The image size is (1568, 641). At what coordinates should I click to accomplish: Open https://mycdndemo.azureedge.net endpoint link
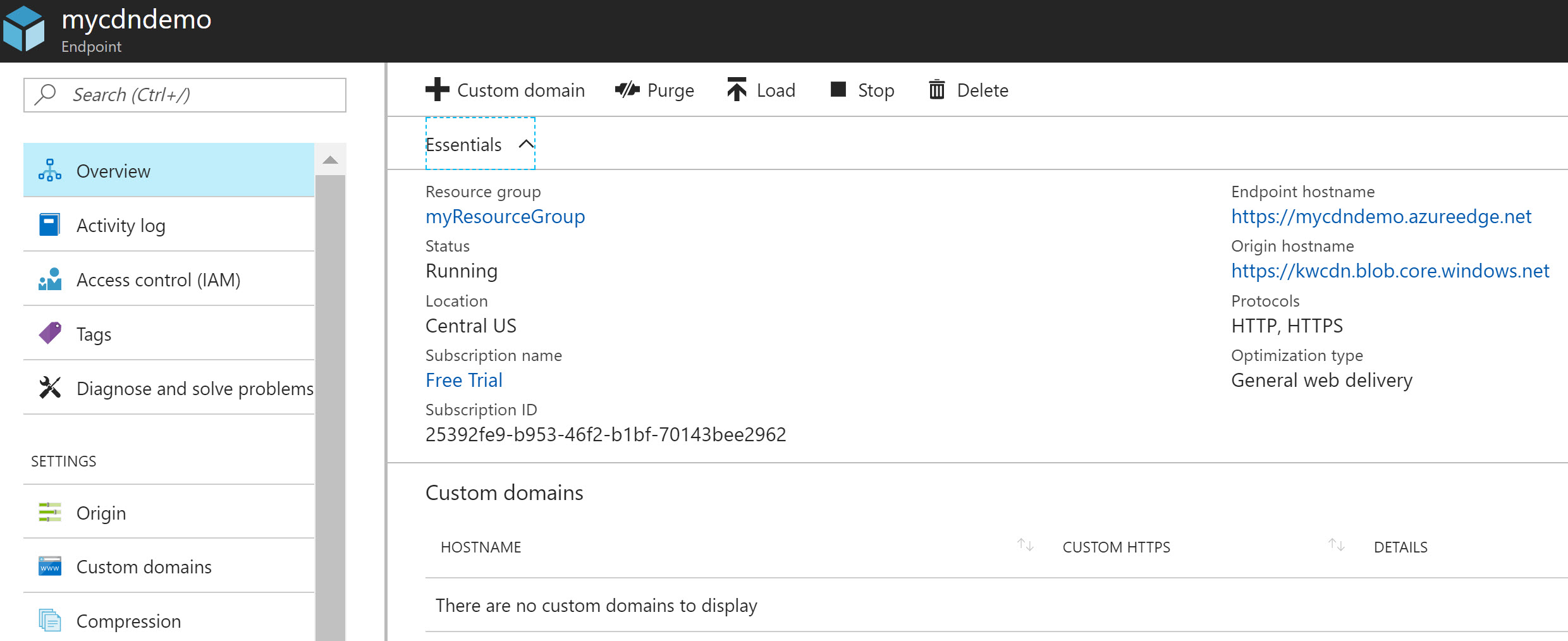[x=1381, y=217]
